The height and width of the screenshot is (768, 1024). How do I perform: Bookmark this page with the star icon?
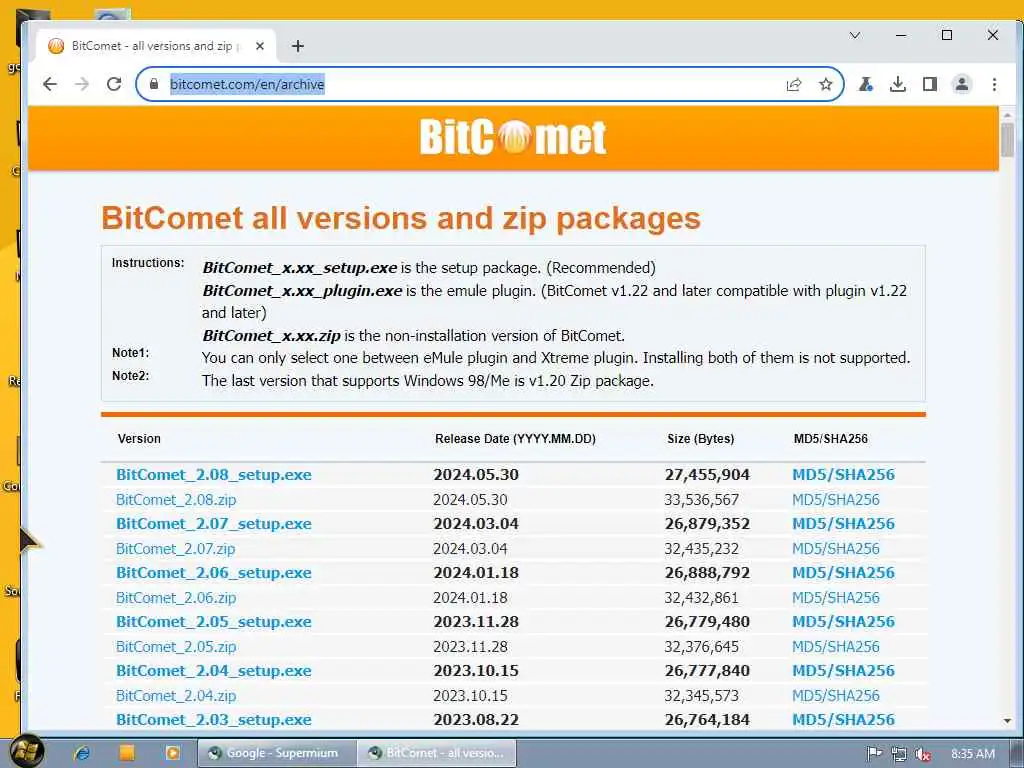pos(826,84)
